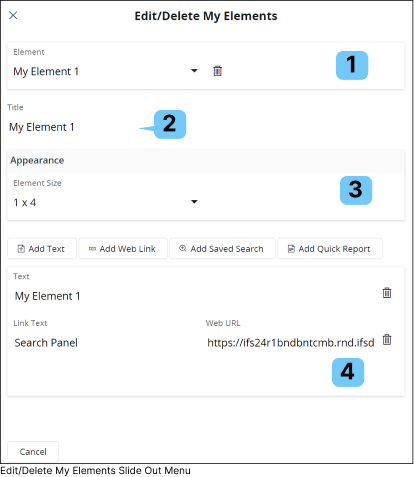
Task: Click the report icon on Add Quick Report
Action: [291, 249]
